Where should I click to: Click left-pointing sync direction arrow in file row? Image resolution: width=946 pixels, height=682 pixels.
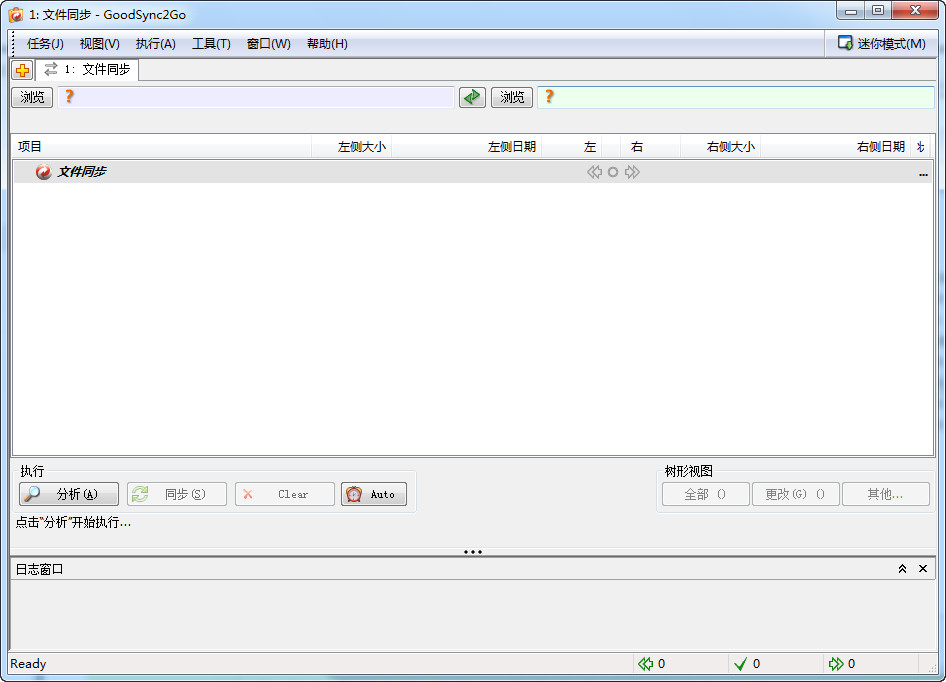coord(595,172)
